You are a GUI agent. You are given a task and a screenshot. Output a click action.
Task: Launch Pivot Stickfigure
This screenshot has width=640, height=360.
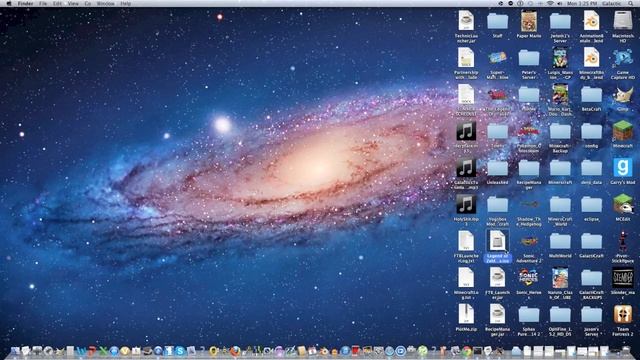[622, 241]
